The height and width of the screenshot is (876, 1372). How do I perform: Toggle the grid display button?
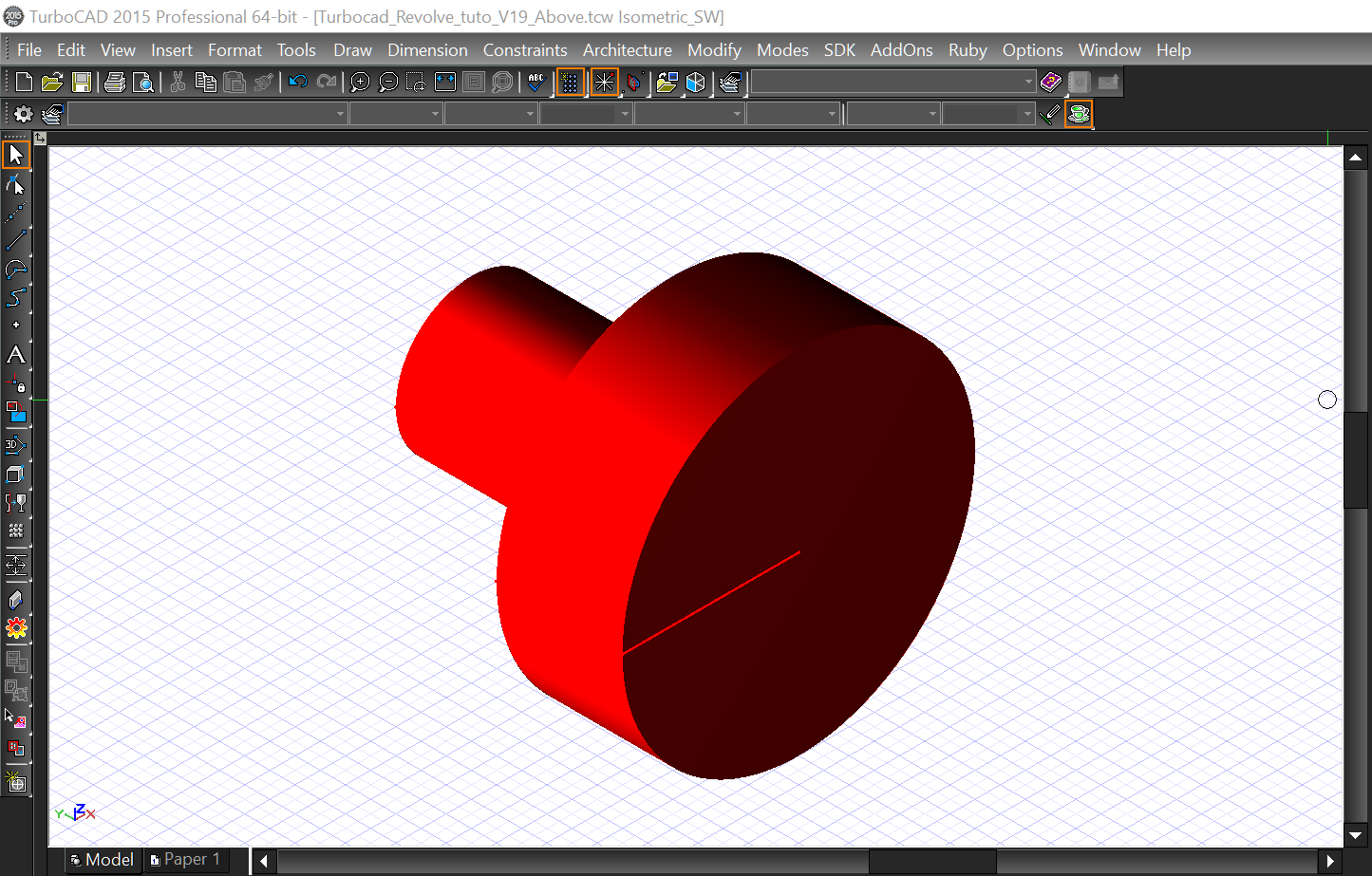pos(570,83)
